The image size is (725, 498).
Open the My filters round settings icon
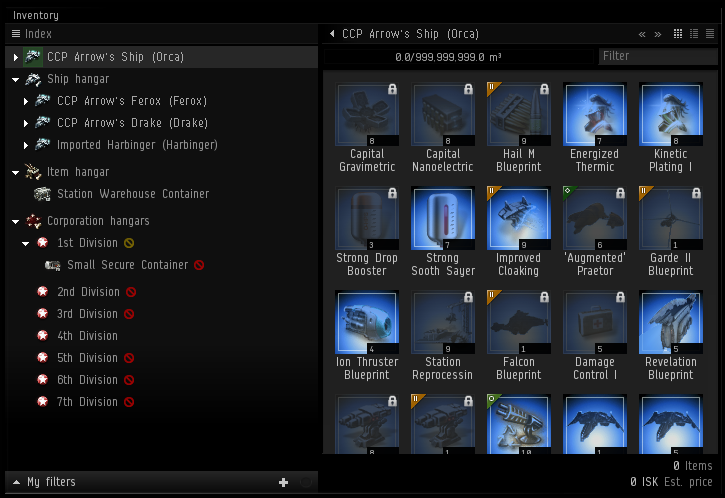click(x=306, y=482)
